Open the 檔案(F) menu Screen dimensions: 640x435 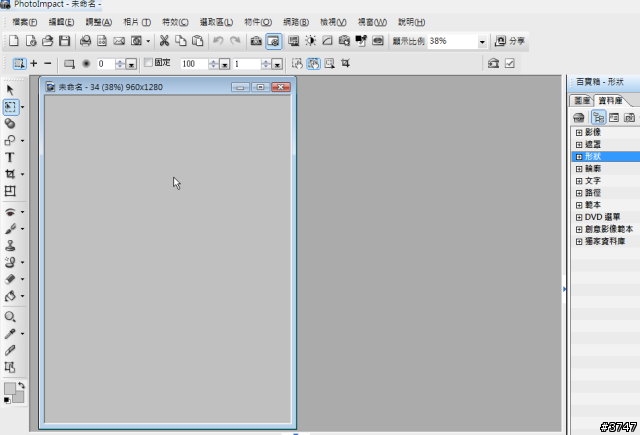(24, 22)
